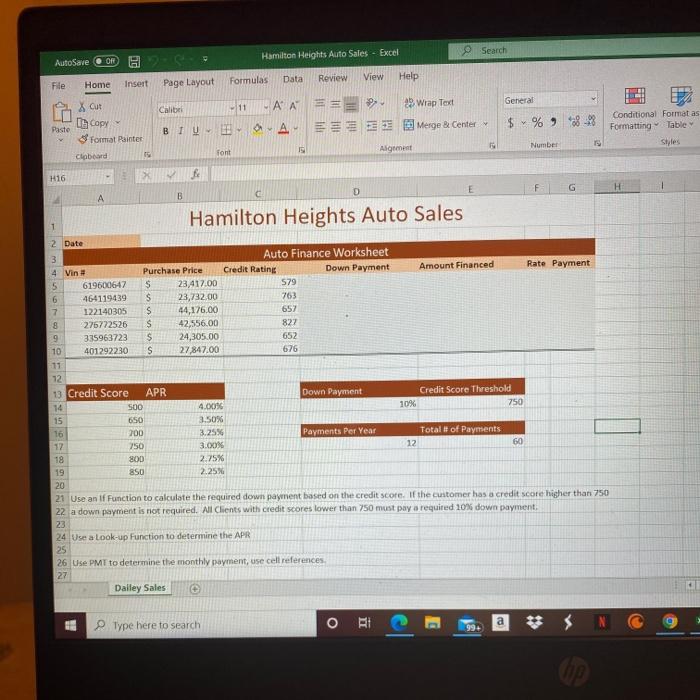Open the Customize Quick Access Toolbar dropdown
700x700 pixels.
(205, 58)
